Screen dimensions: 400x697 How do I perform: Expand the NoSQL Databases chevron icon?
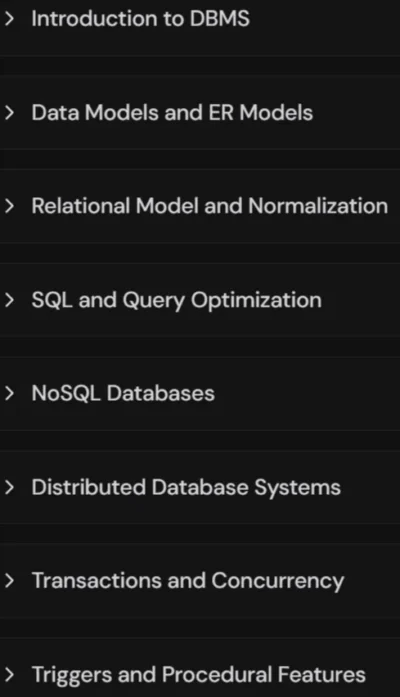click(x=9, y=393)
